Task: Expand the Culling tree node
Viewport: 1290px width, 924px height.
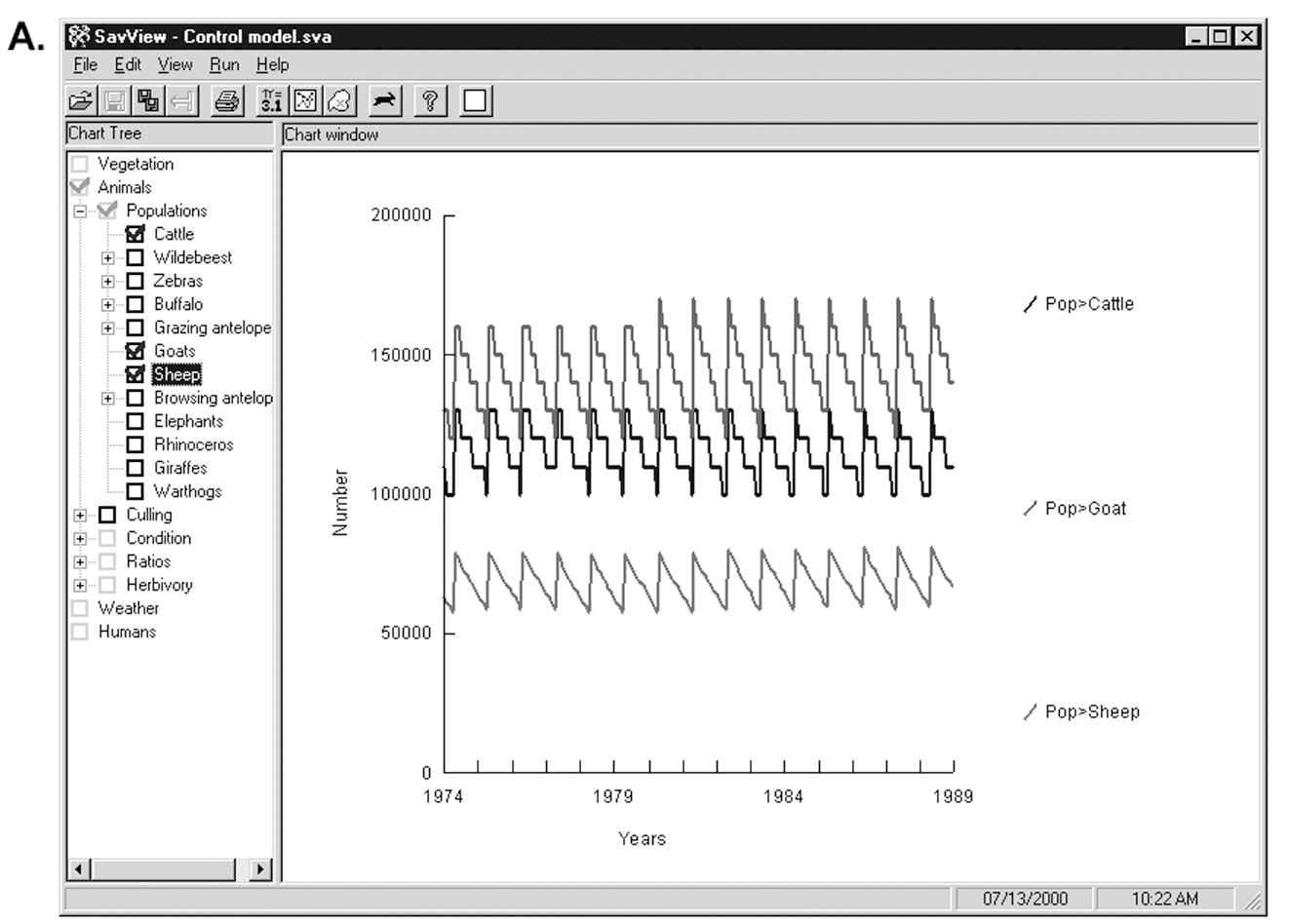Action: coord(80,515)
